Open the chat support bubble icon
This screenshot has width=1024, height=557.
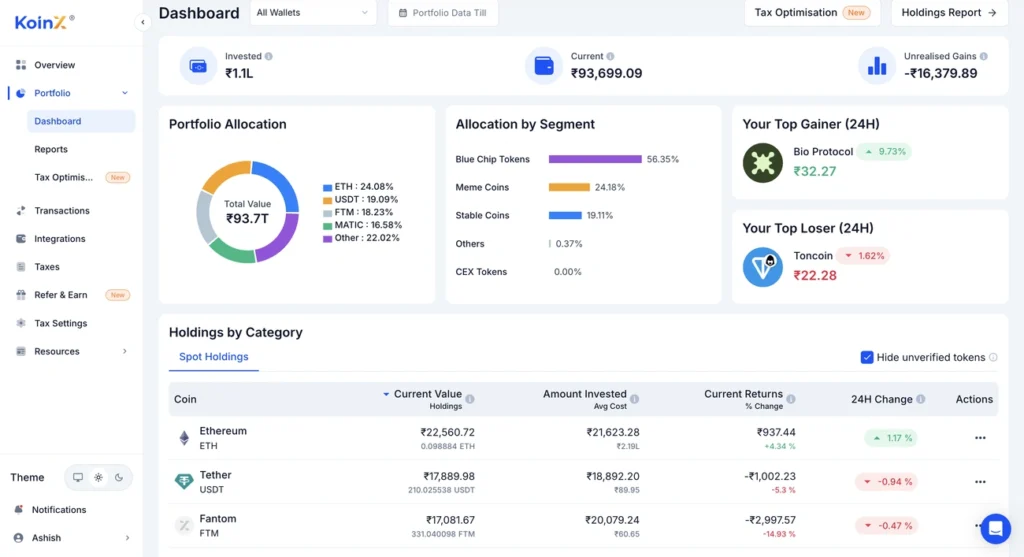995,528
